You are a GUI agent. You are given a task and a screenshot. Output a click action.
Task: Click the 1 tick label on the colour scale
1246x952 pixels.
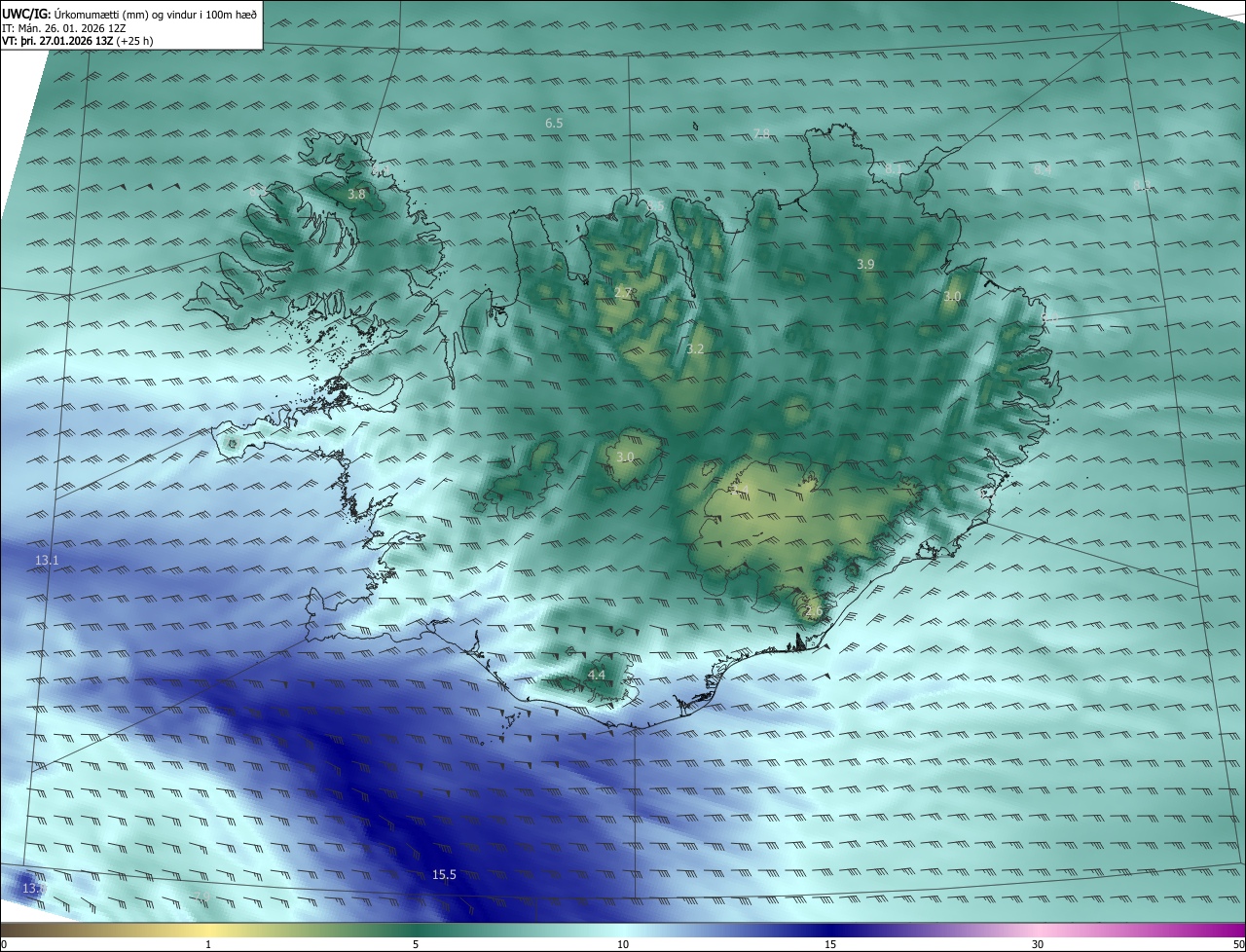(x=208, y=944)
